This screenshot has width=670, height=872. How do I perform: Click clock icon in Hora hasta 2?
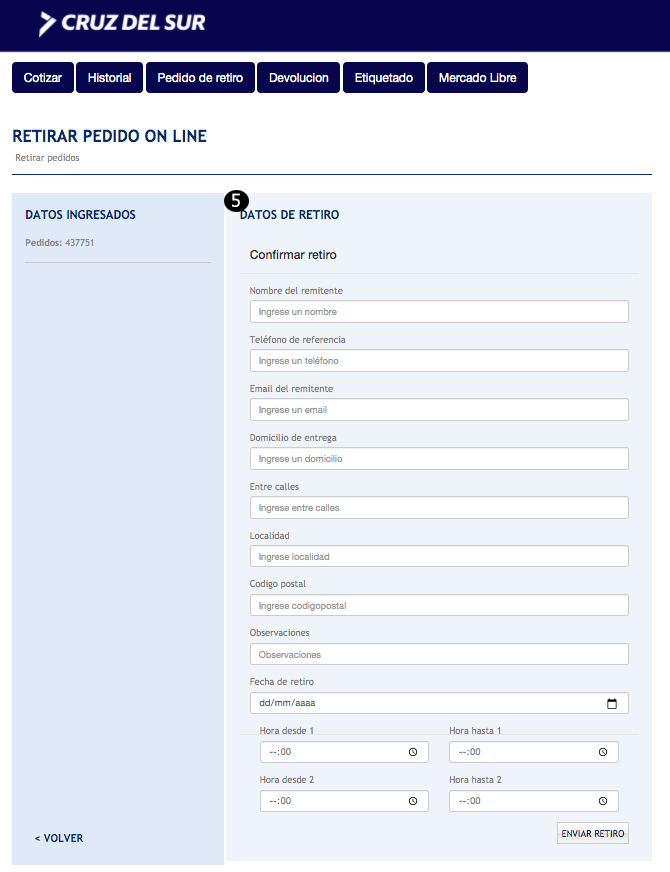tap(603, 801)
